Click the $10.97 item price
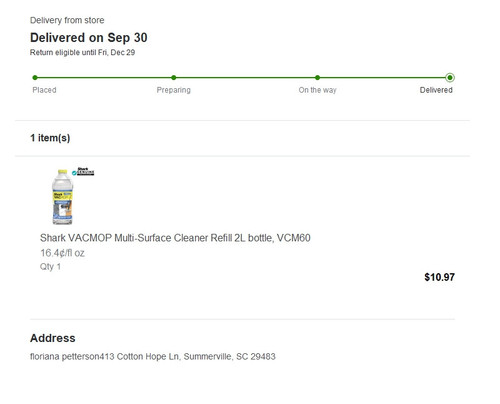Viewport: 500px width, 404px height. (439, 277)
